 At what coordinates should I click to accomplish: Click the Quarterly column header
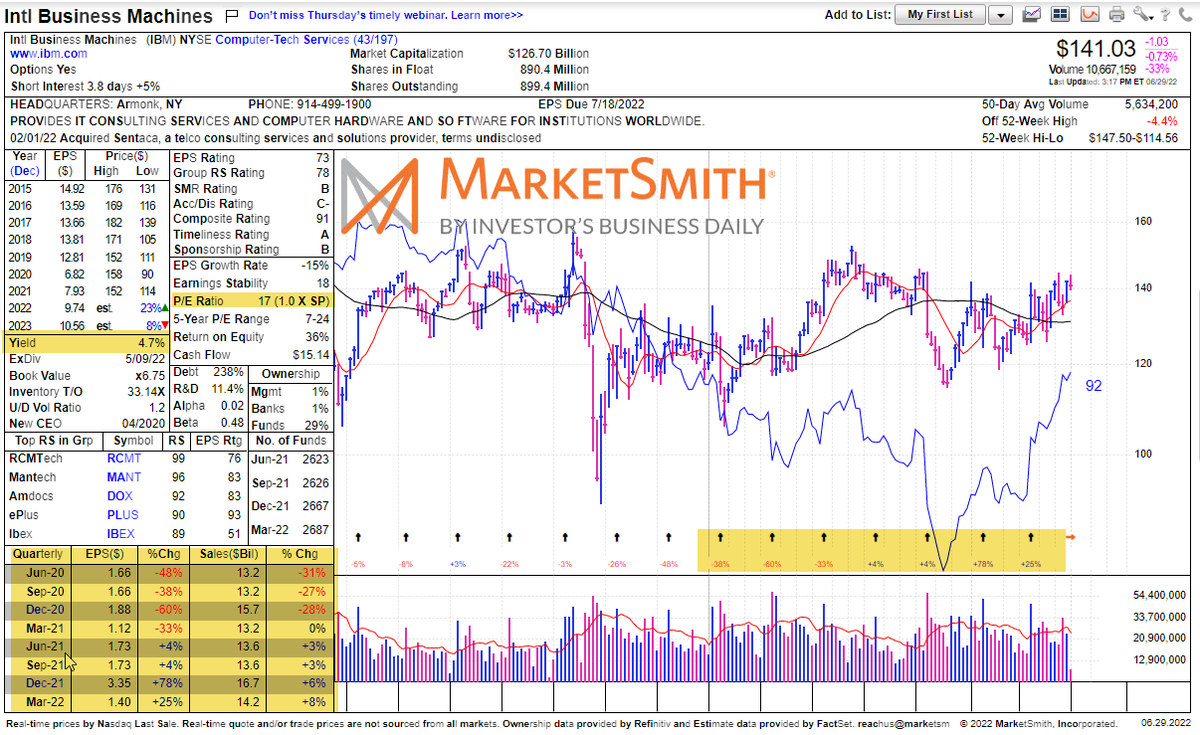tap(39, 553)
